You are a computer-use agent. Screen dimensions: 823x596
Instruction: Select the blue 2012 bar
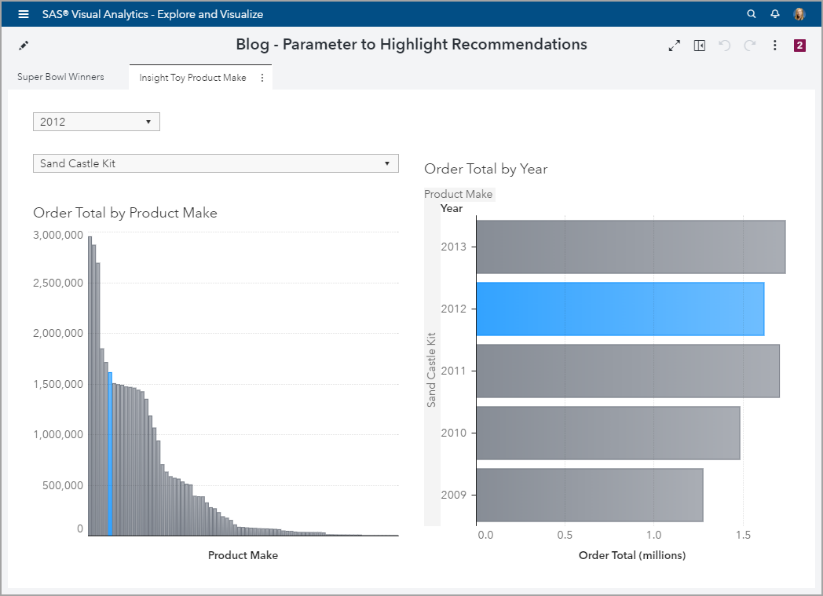[x=619, y=308]
